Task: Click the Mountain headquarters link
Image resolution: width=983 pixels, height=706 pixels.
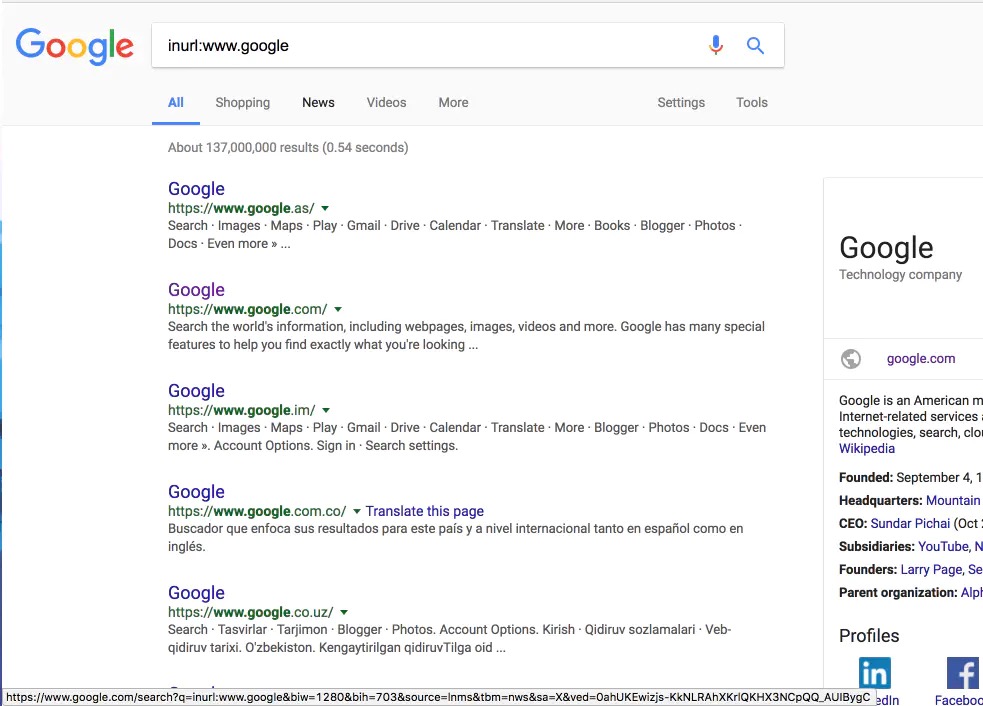Action: coord(953,500)
